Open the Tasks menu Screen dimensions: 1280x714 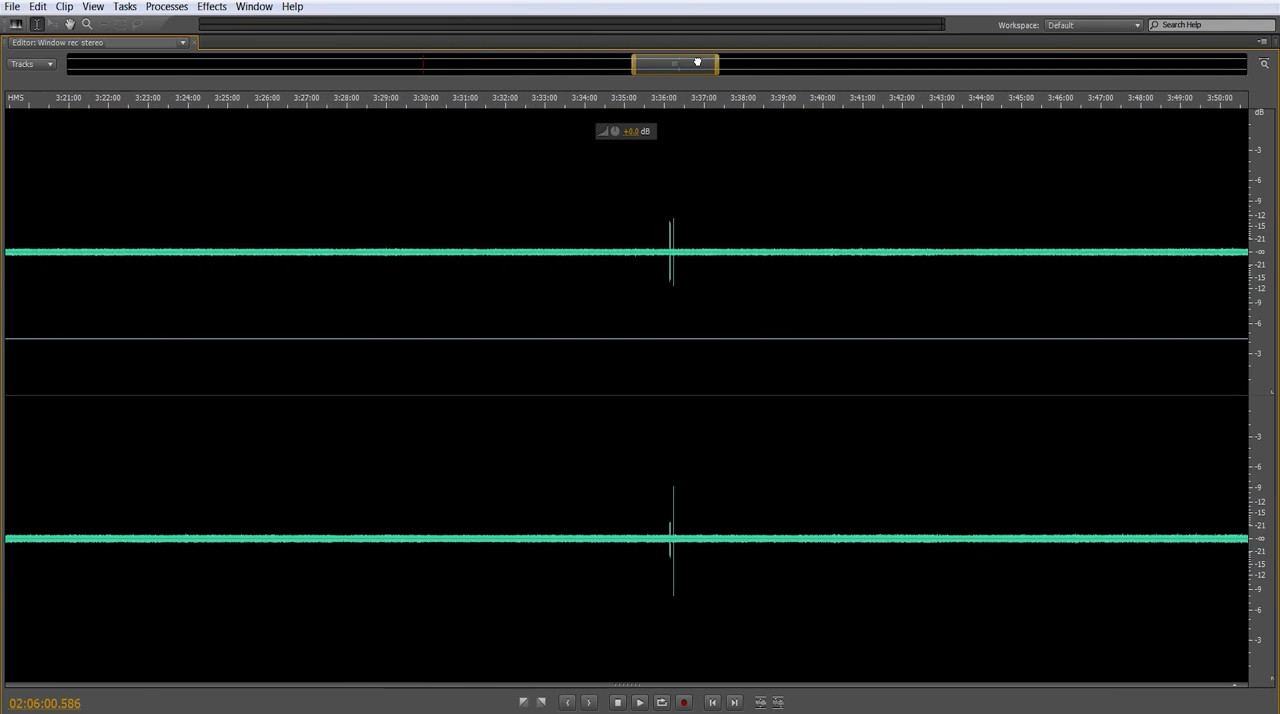125,7
